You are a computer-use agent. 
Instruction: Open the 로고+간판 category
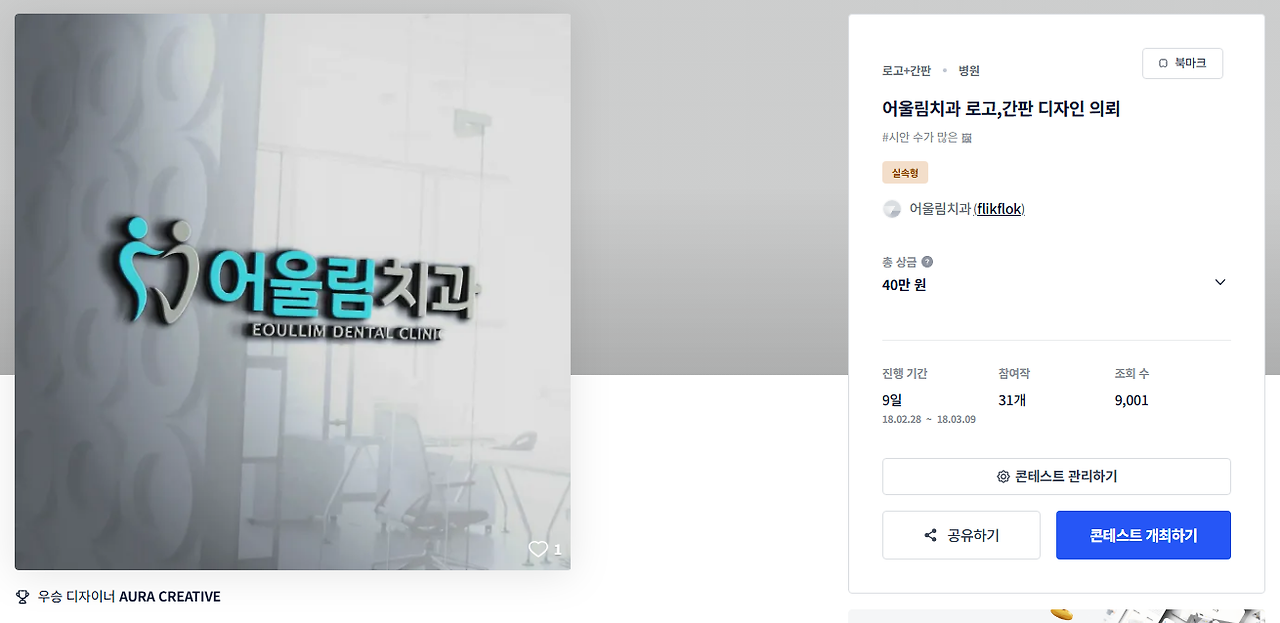click(906, 71)
